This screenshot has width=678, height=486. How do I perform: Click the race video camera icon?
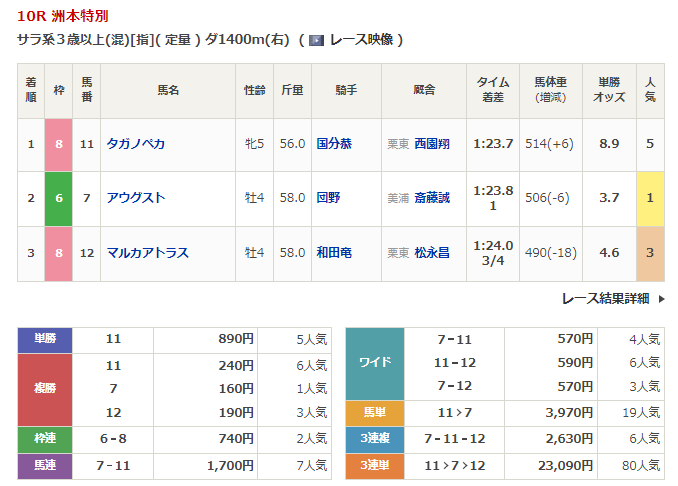pos(316,40)
